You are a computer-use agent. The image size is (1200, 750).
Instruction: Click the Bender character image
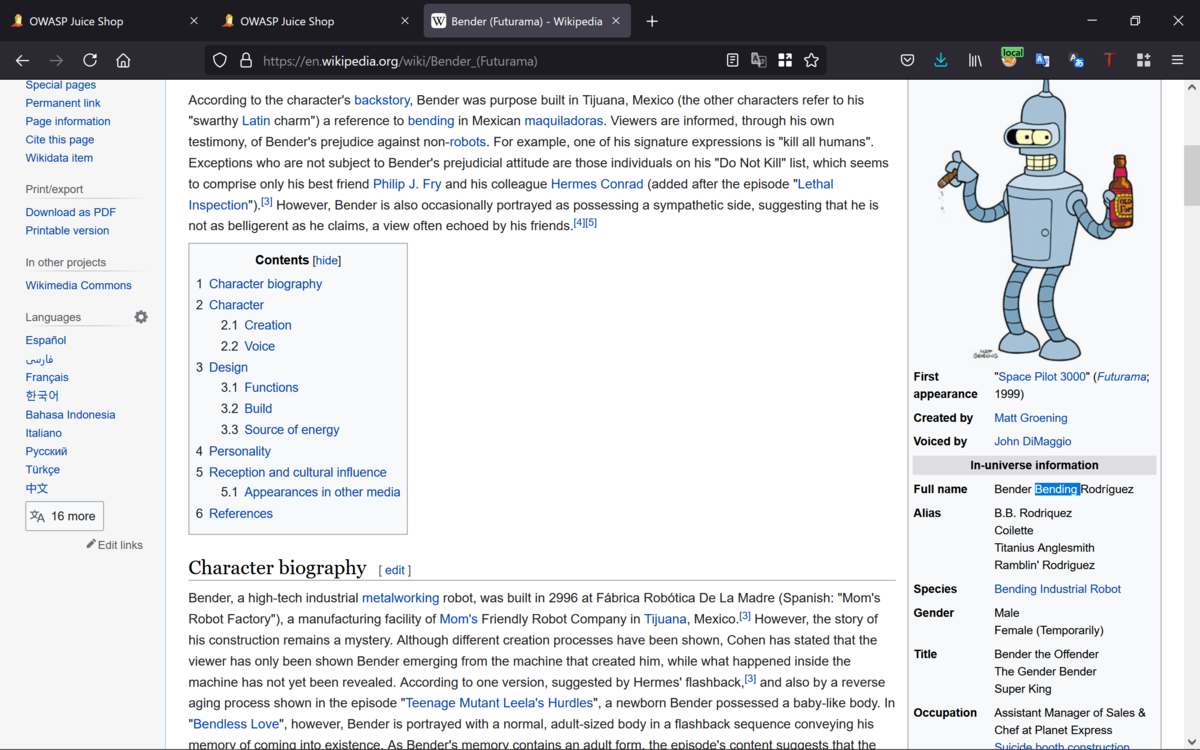(x=1034, y=220)
